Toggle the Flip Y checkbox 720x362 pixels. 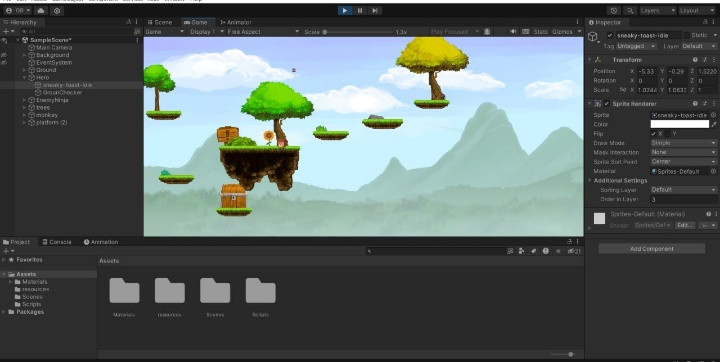pyautogui.click(x=668, y=134)
